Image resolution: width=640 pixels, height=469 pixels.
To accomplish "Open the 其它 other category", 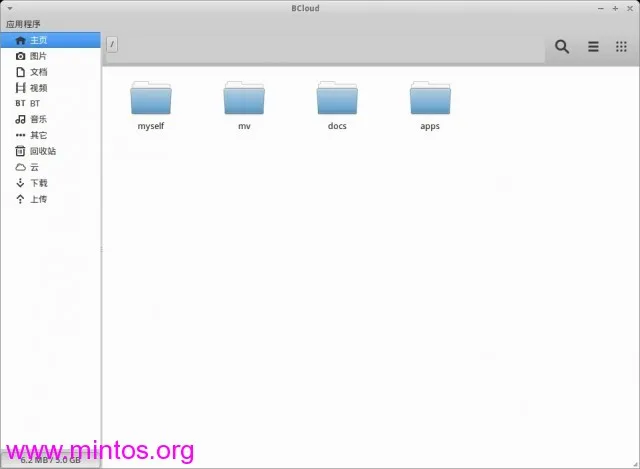I will [51, 135].
